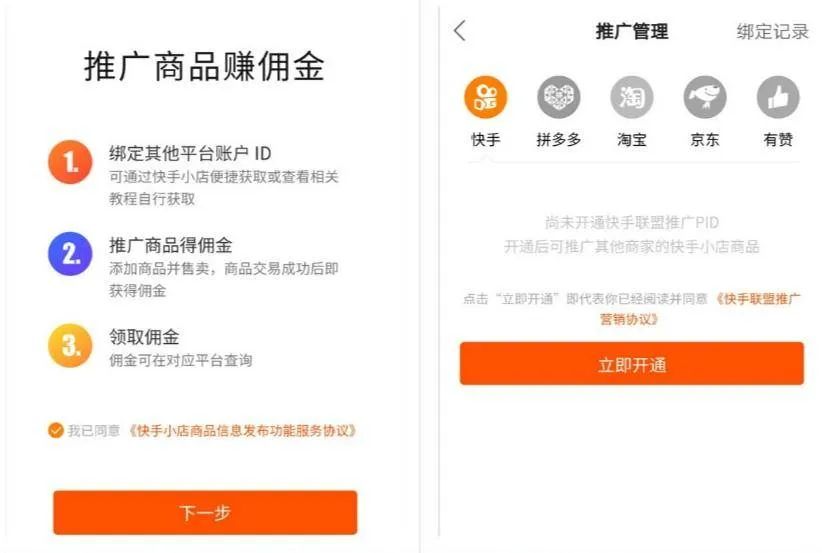Screen dimensions: 822x553
Task: Click the 绑定其他平台账户 ID step heading
Action: (x=190, y=154)
